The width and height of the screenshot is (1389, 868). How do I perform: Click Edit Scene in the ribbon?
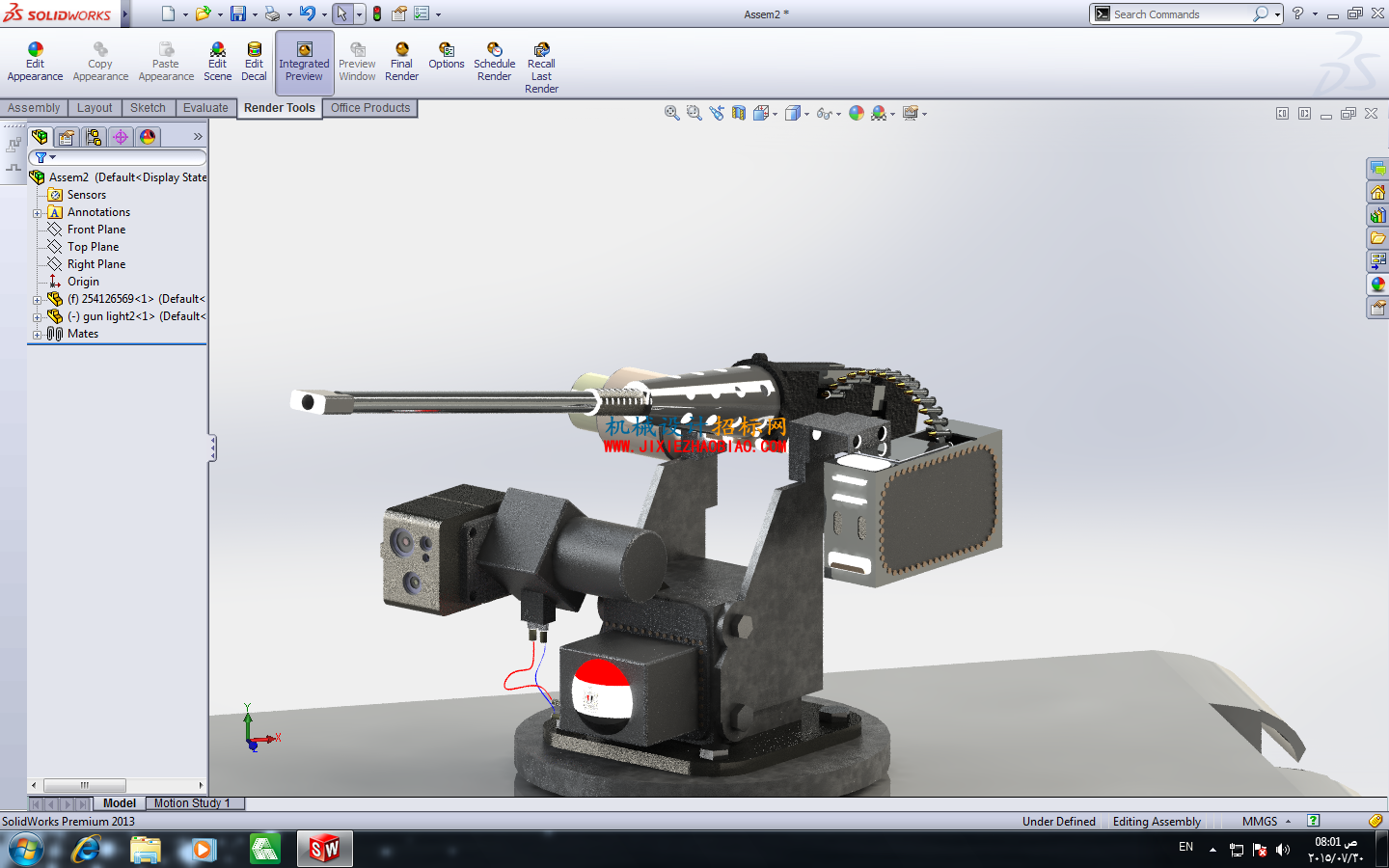click(x=217, y=62)
